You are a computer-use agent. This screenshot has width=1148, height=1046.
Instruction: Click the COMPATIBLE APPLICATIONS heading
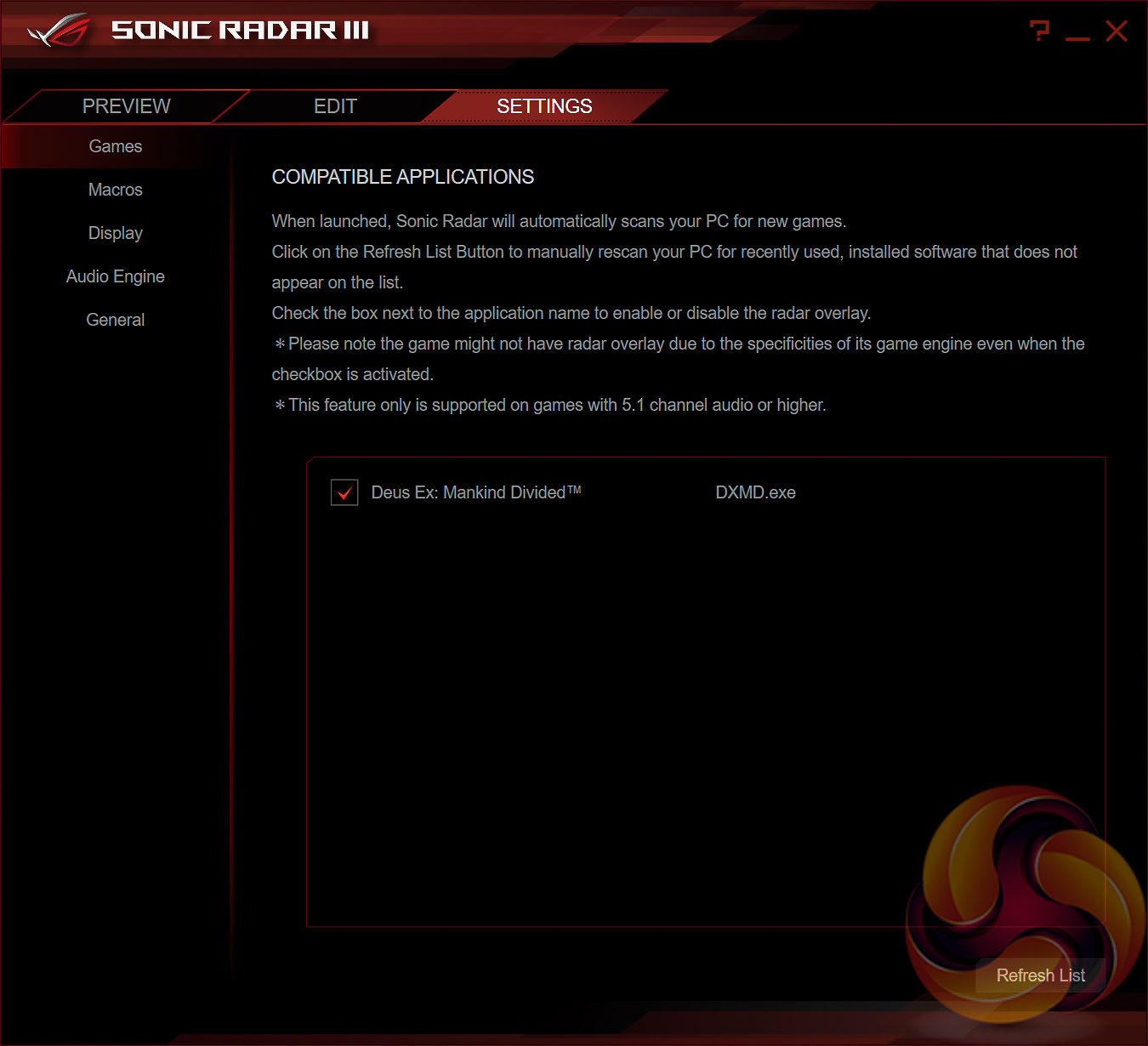[x=403, y=177]
